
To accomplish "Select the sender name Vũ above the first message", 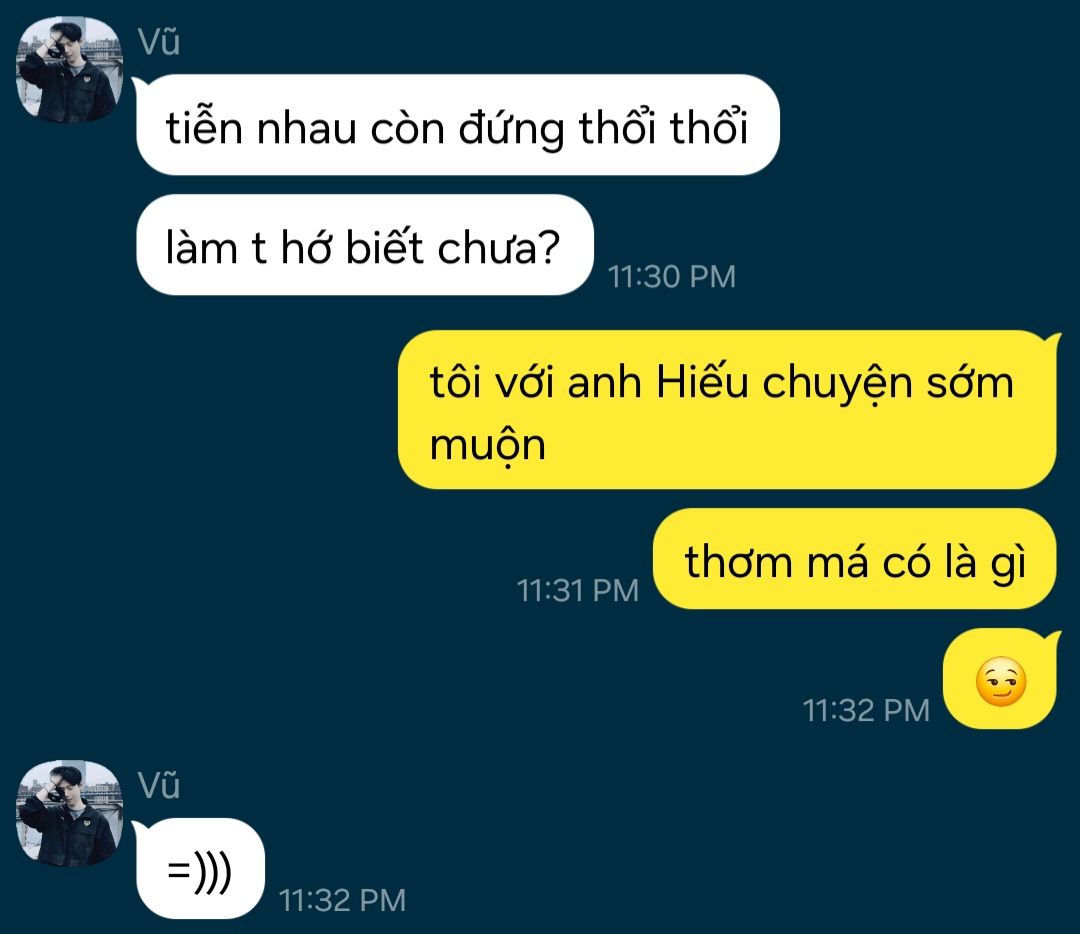I will coord(159,41).
